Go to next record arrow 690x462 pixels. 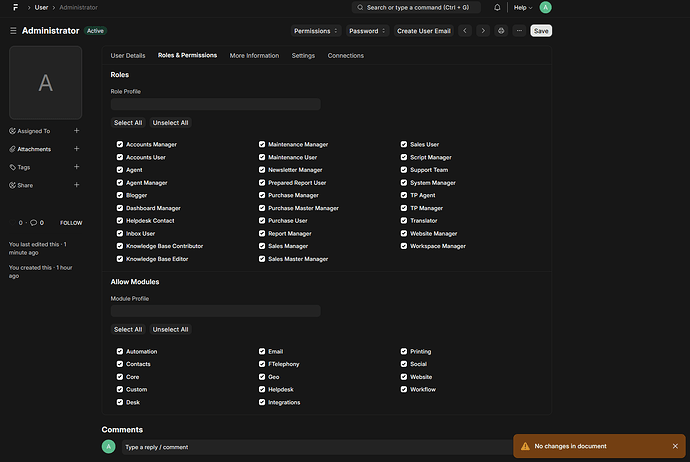(x=483, y=31)
